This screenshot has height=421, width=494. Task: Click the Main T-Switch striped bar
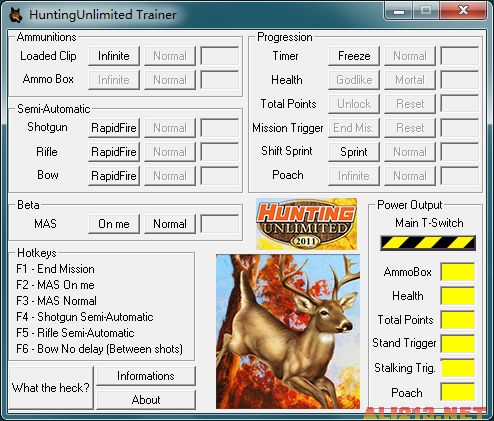tap(428, 243)
